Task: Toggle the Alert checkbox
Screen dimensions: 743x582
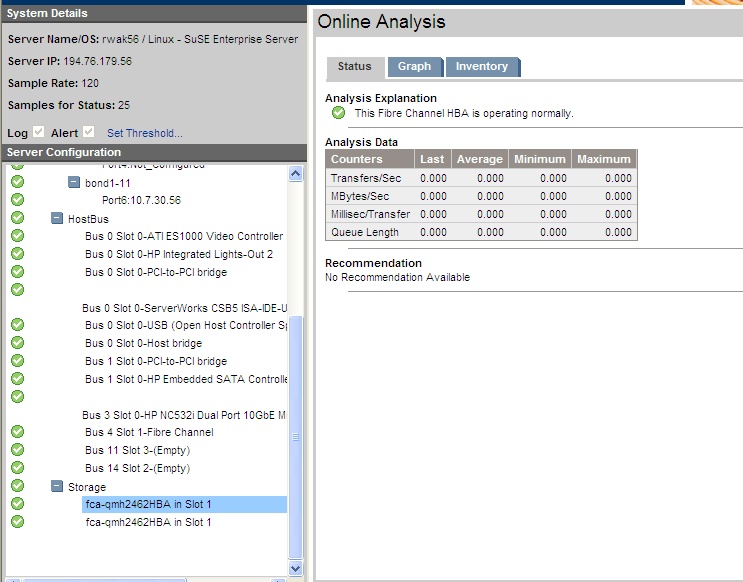Action: (x=89, y=132)
